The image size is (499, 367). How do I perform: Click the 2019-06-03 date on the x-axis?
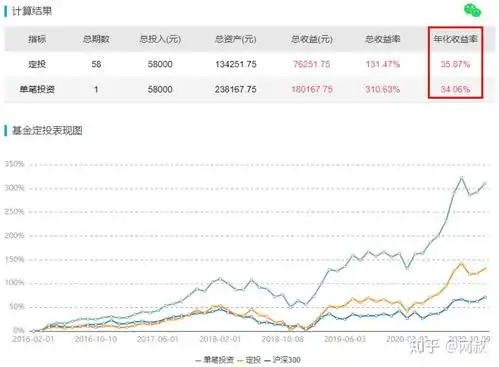345,339
